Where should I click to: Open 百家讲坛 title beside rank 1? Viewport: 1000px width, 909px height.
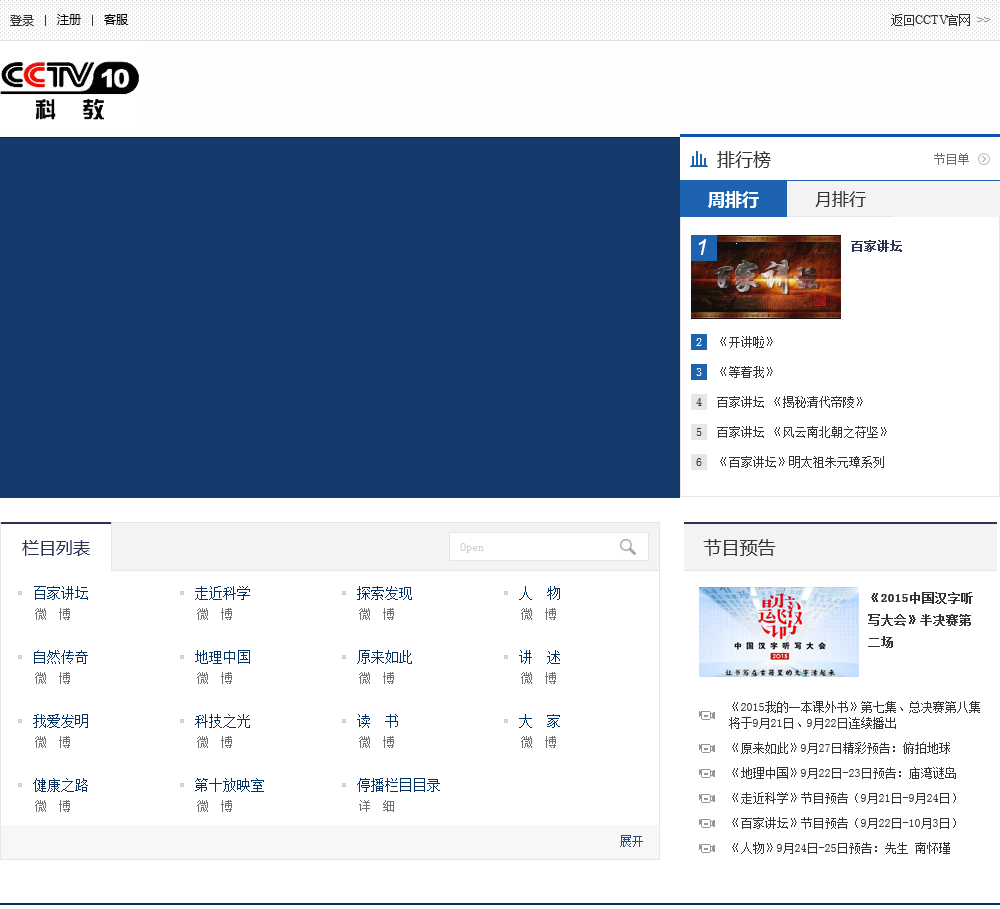click(x=876, y=246)
